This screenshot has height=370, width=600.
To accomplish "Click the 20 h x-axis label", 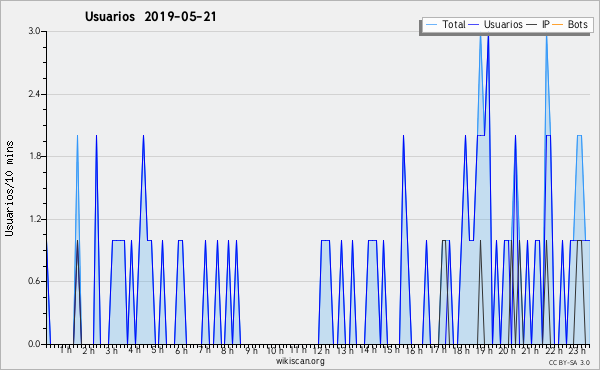I will click(507, 350).
